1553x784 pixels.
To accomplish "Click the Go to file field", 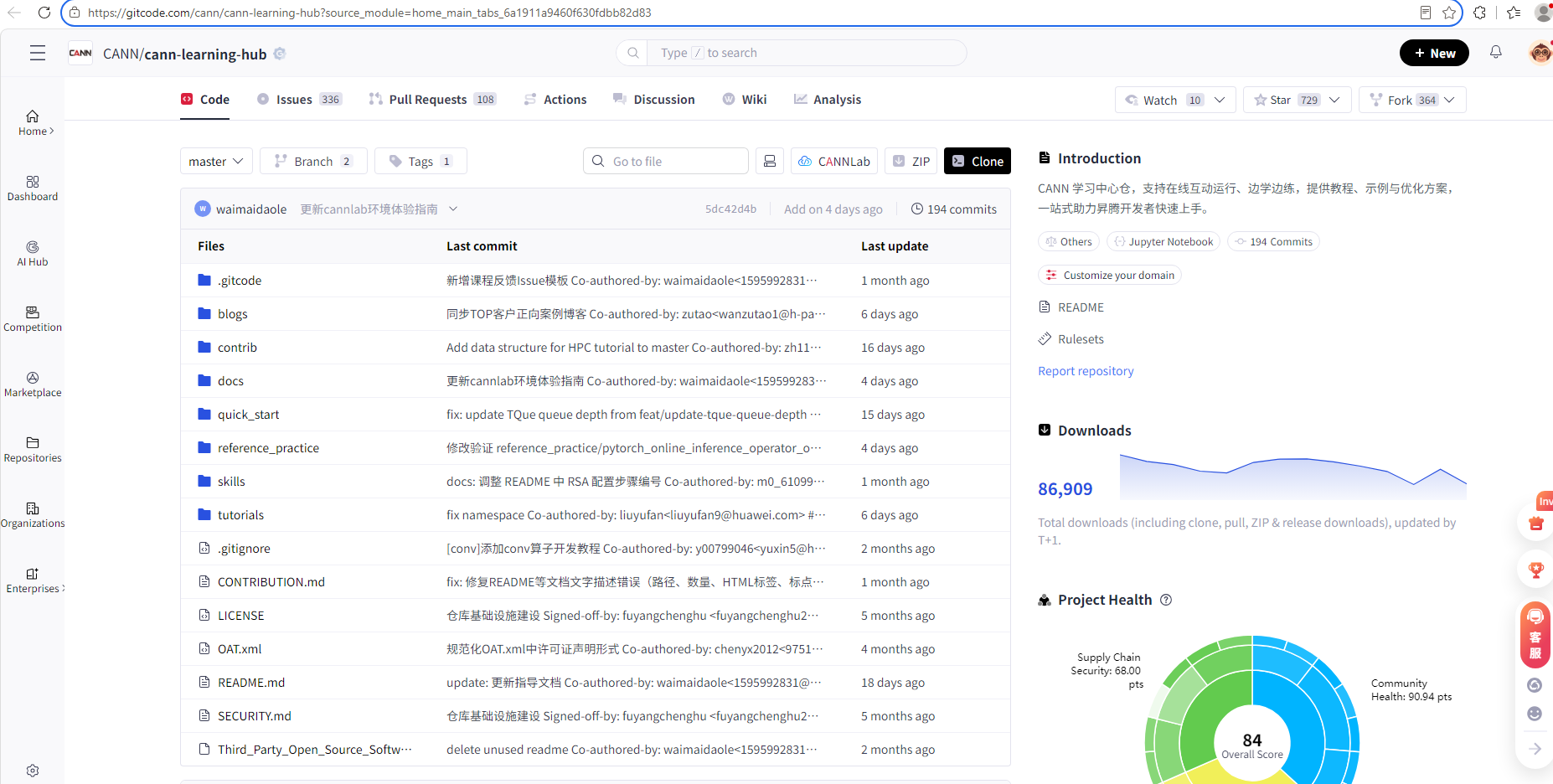I will point(666,161).
